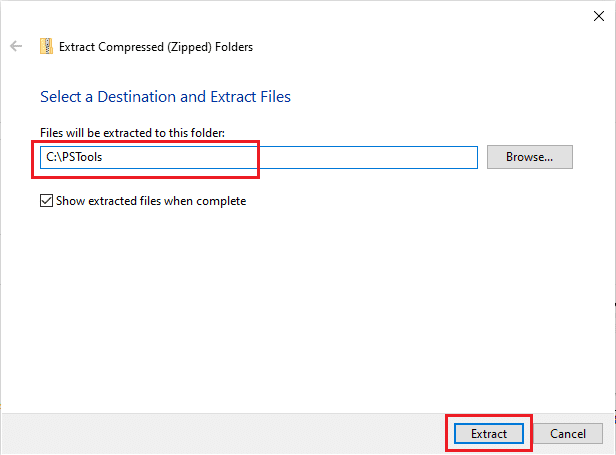Image resolution: width=616 pixels, height=455 pixels.
Task: Click the word 'complete' in the checkbox label
Action: click(x=222, y=201)
